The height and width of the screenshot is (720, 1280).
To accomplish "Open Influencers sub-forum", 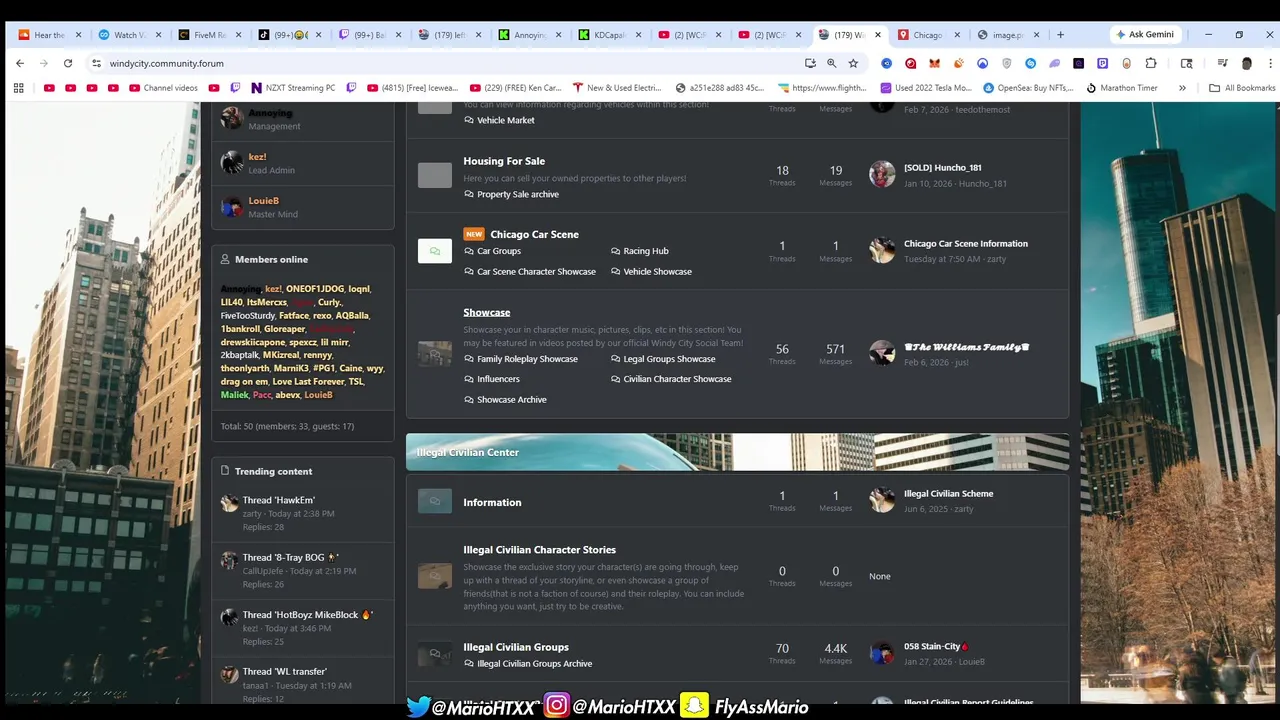I will pos(498,379).
